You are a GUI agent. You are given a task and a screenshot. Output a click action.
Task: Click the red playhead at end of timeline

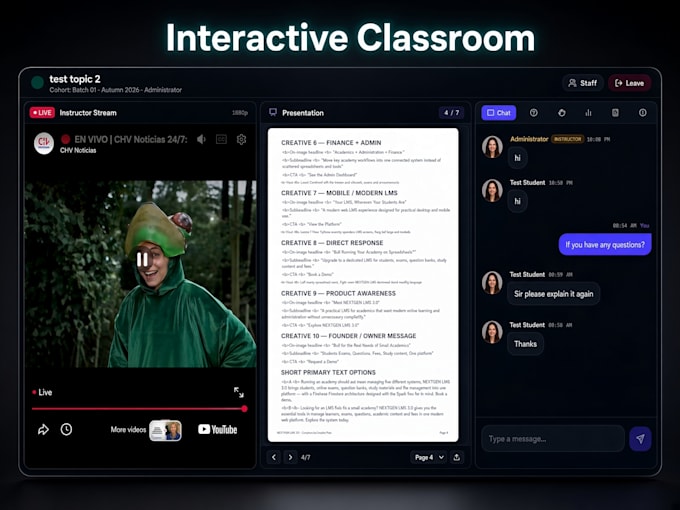[245, 409]
